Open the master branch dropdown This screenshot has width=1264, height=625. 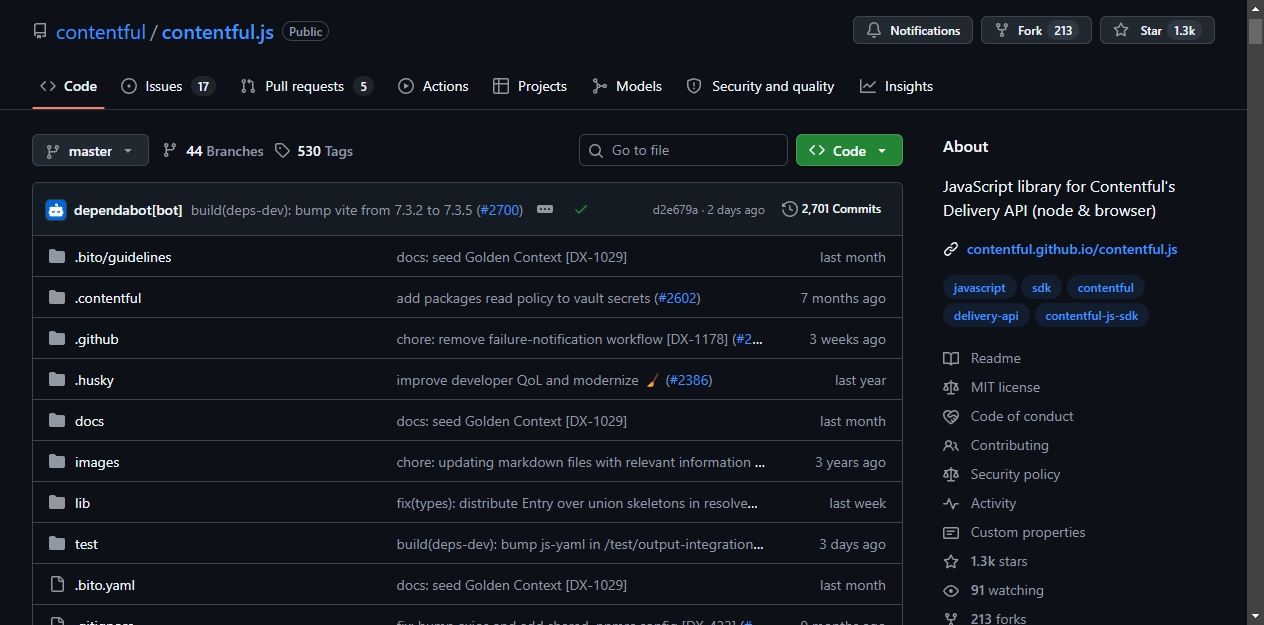(x=90, y=151)
